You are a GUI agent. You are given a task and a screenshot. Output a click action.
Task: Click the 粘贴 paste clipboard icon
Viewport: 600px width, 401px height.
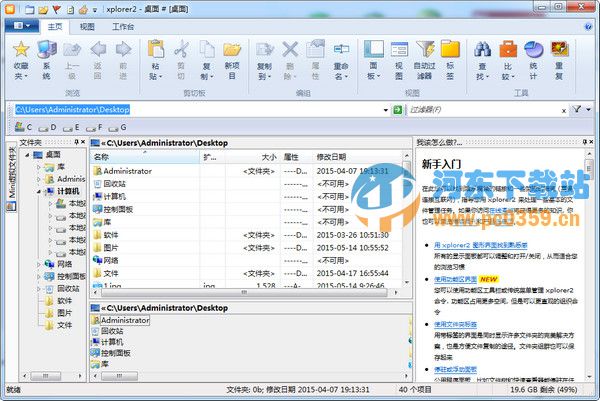tap(156, 49)
